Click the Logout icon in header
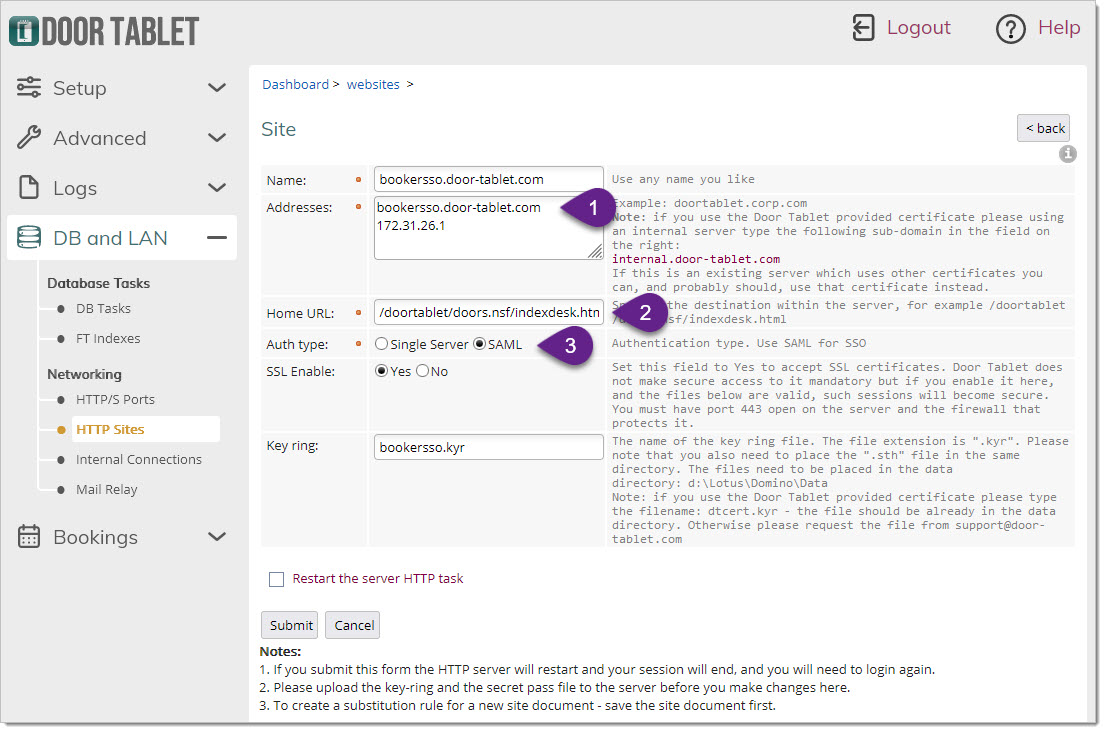Screen dimensions: 1104x731 pyautogui.click(x=863, y=28)
